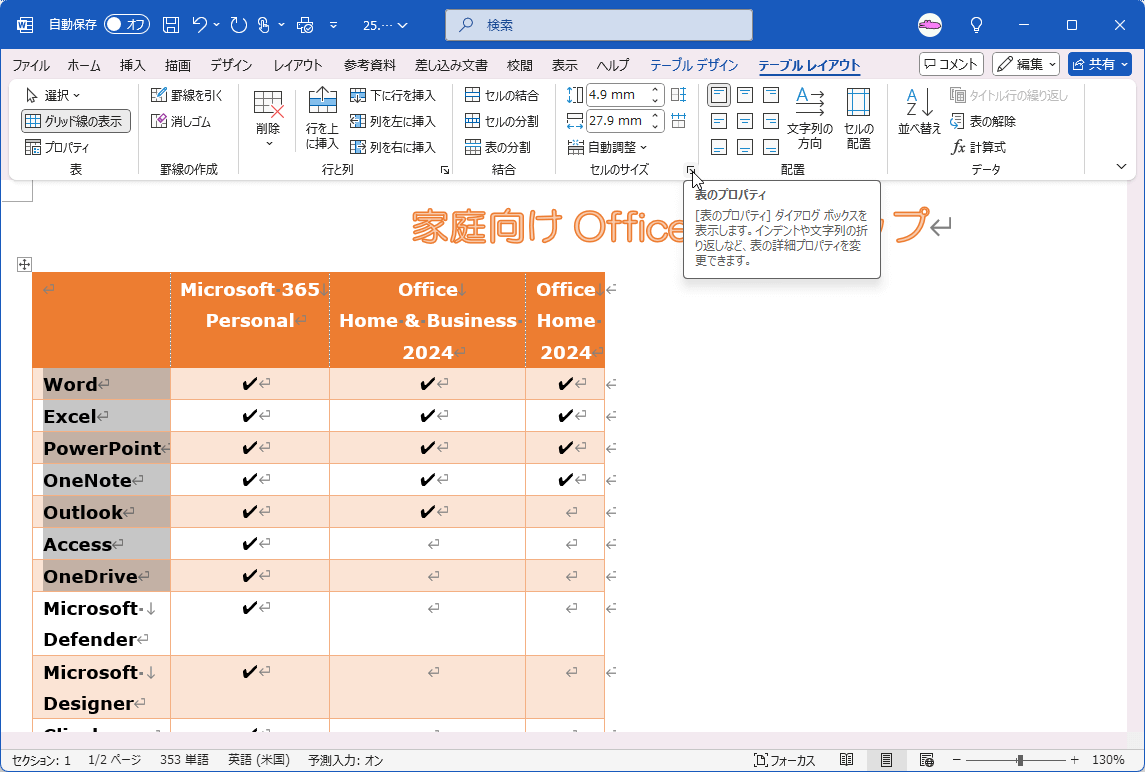Click the print preview icon
Image resolution: width=1145 pixels, height=772 pixels.
pos(305,25)
